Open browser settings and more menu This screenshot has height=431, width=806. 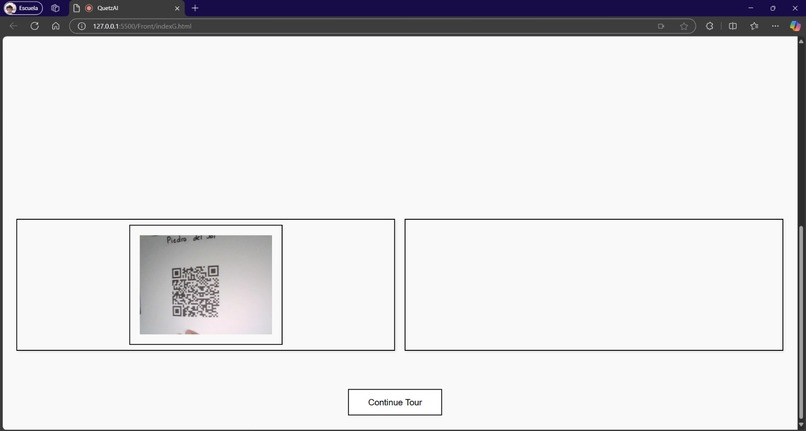click(775, 26)
